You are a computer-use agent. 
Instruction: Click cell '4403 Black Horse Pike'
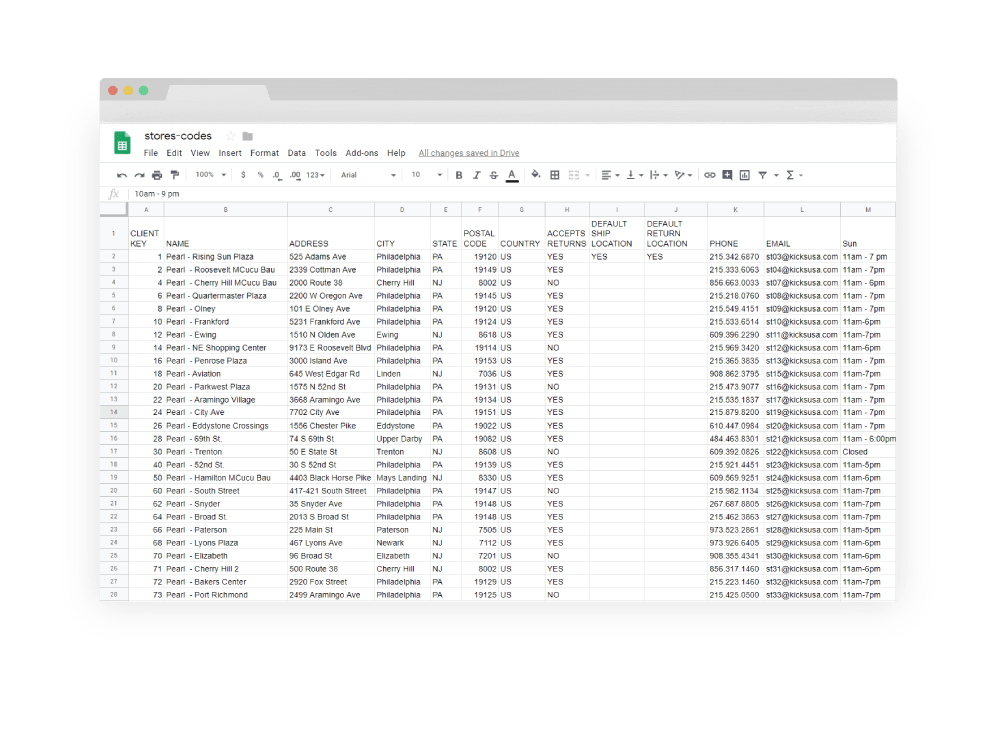point(330,478)
